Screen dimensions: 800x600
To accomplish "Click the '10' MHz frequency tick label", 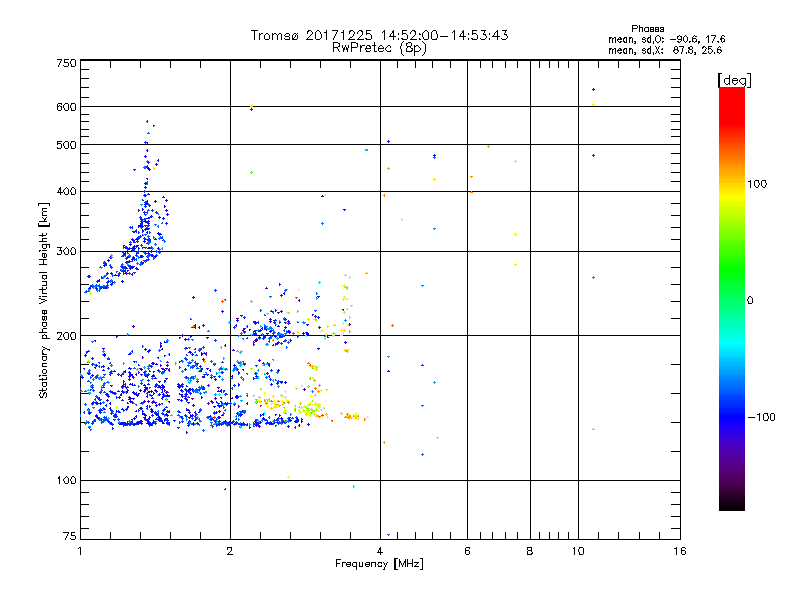I will (578, 551).
